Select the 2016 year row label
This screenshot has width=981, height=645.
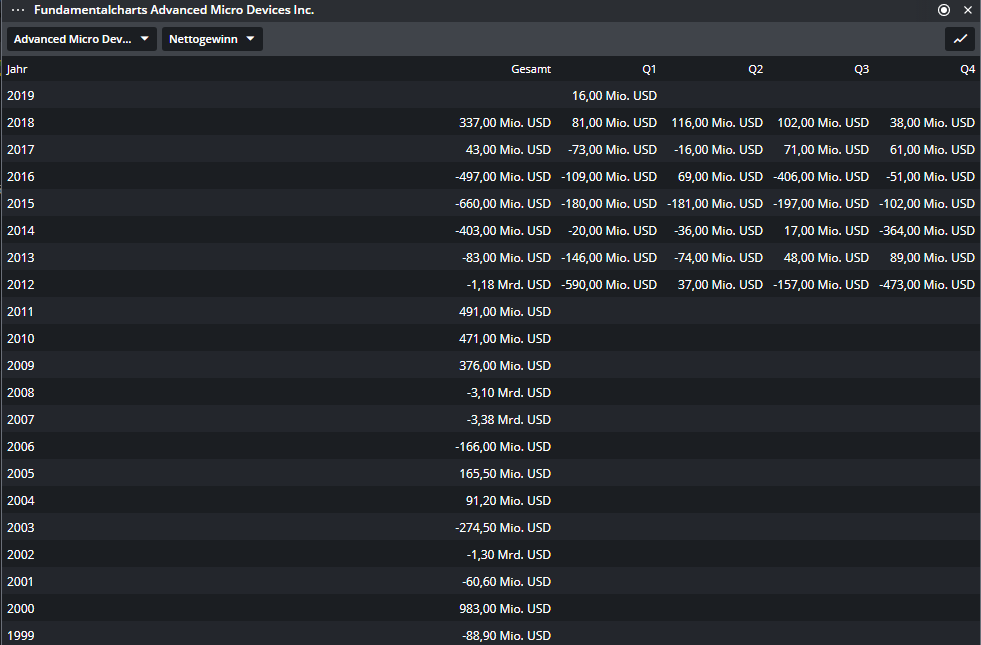tap(21, 176)
